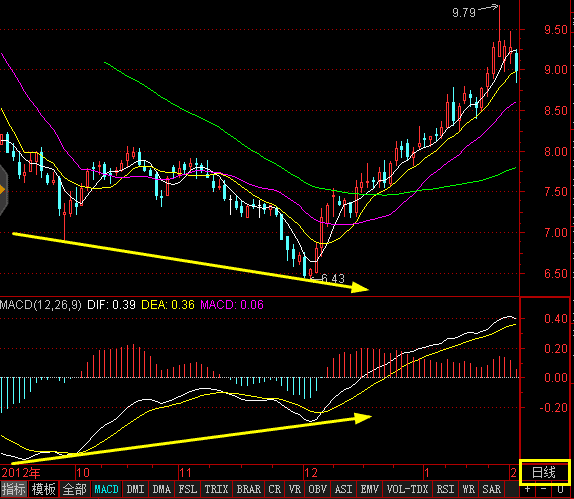Select the EMV indicator tab
Image resolution: width=574 pixels, height=499 pixels.
coord(370,489)
